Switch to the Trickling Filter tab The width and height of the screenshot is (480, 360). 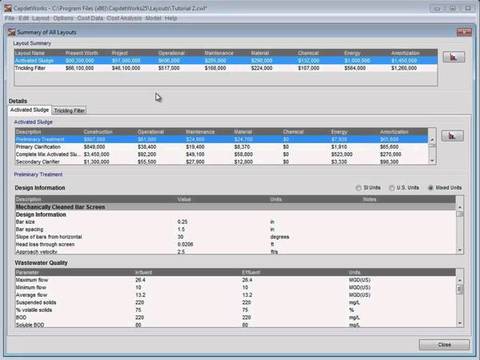[x=69, y=110]
